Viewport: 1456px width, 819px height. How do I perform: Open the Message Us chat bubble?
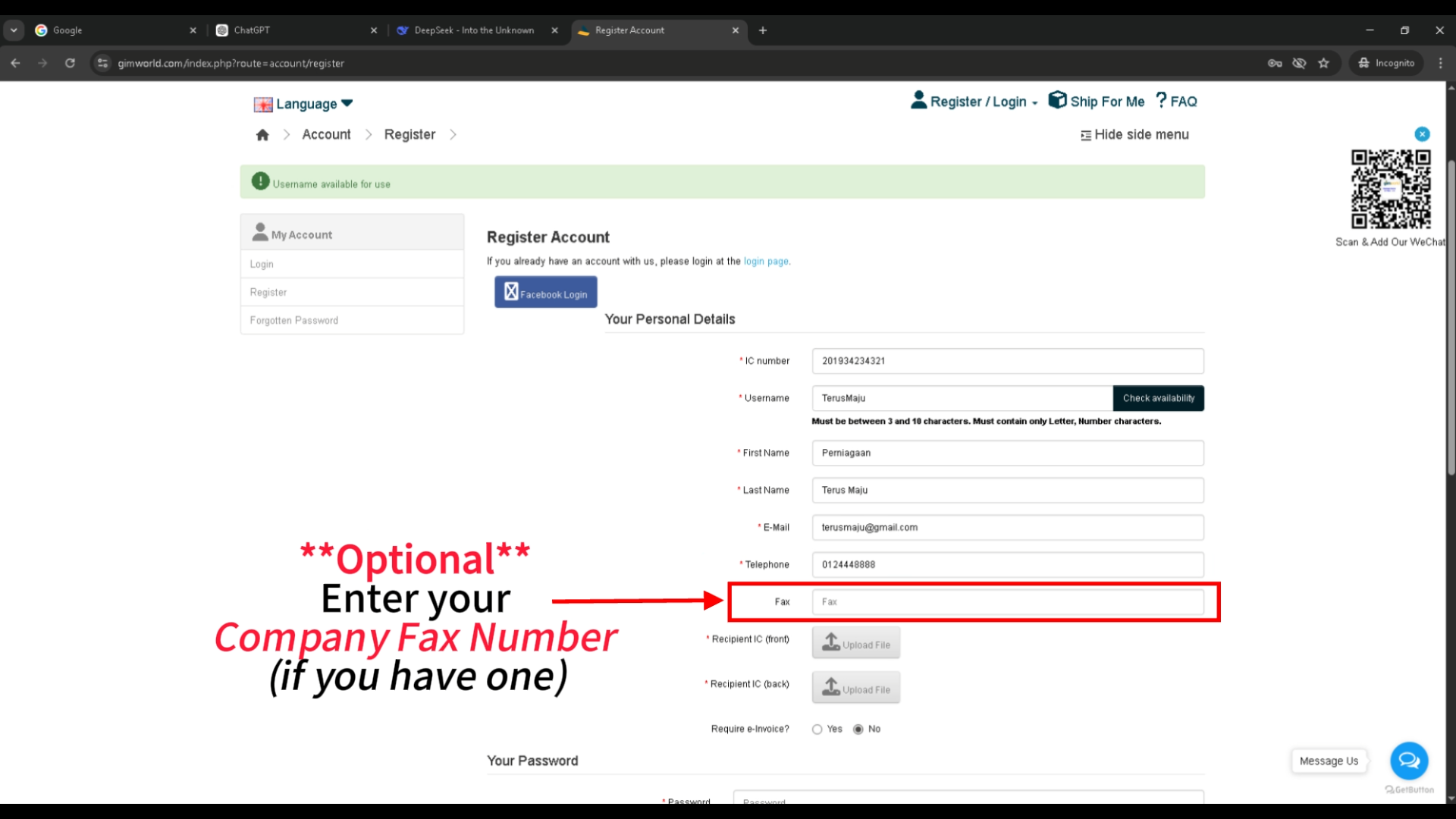(1409, 761)
